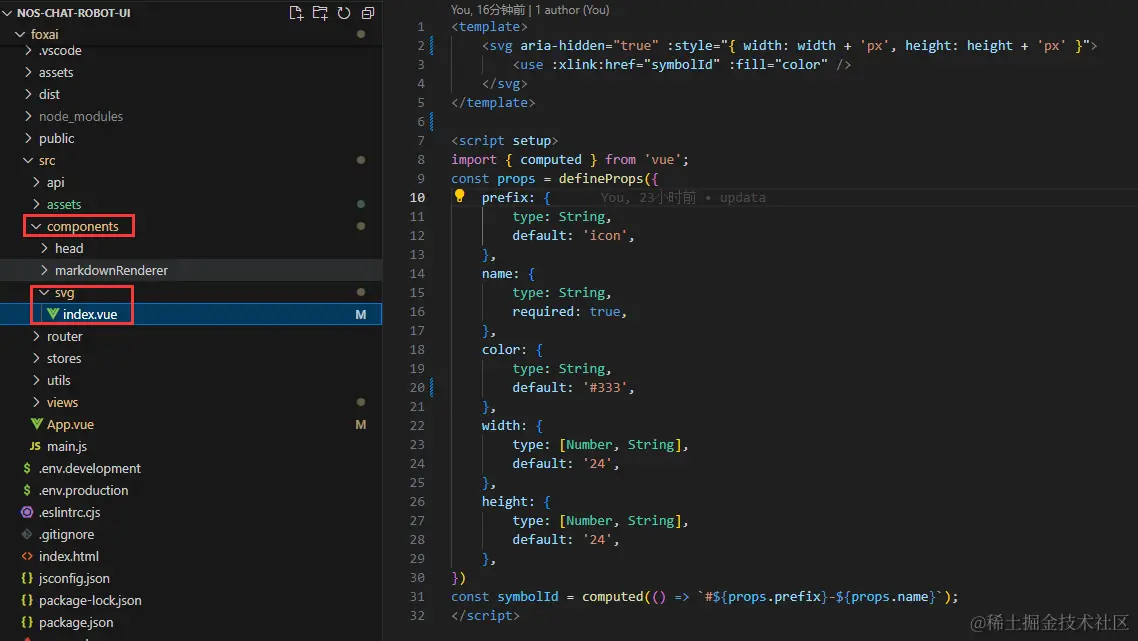Screen dimensions: 1138x641
Task: Click the dollar icon beside .env.production
Action: 27,490
